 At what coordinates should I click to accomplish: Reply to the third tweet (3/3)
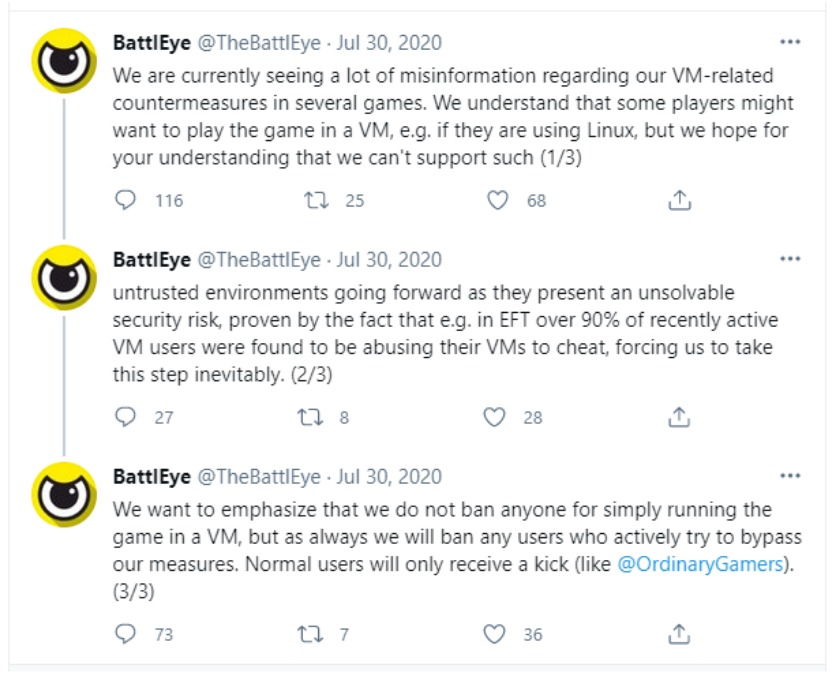tap(125, 634)
